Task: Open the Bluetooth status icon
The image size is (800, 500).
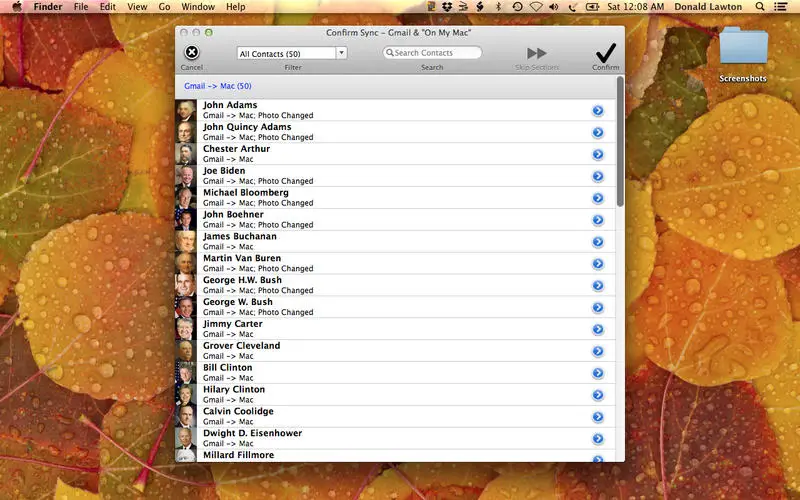Action: [x=499, y=7]
